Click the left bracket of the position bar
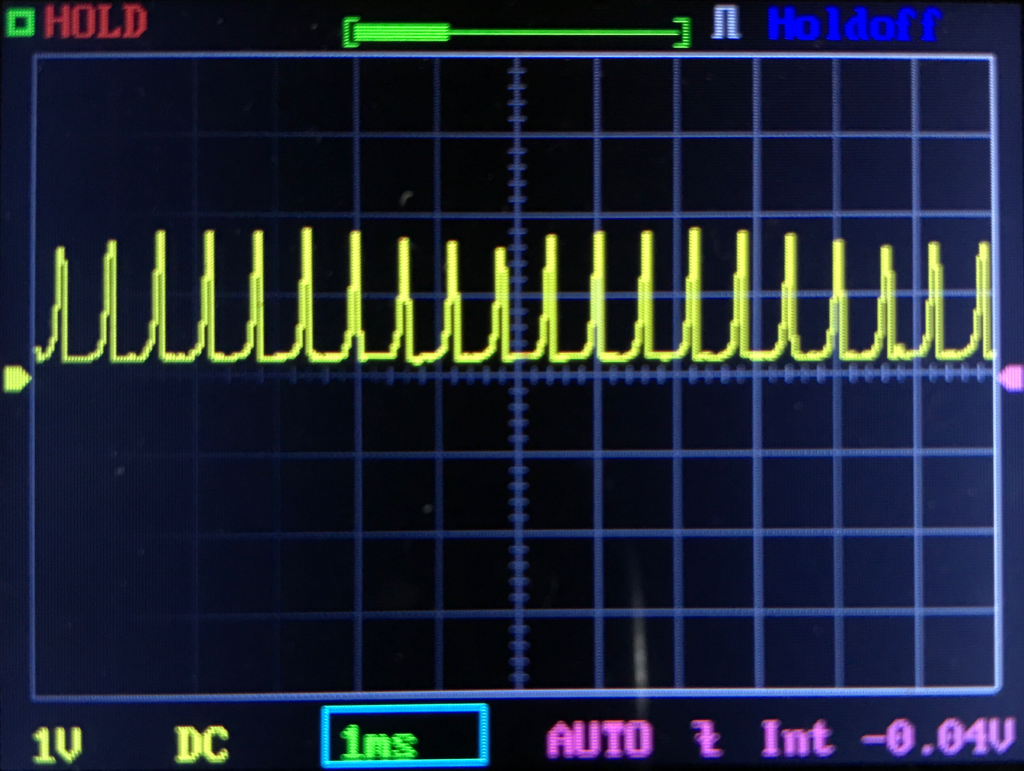The image size is (1024, 771). [x=350, y=31]
